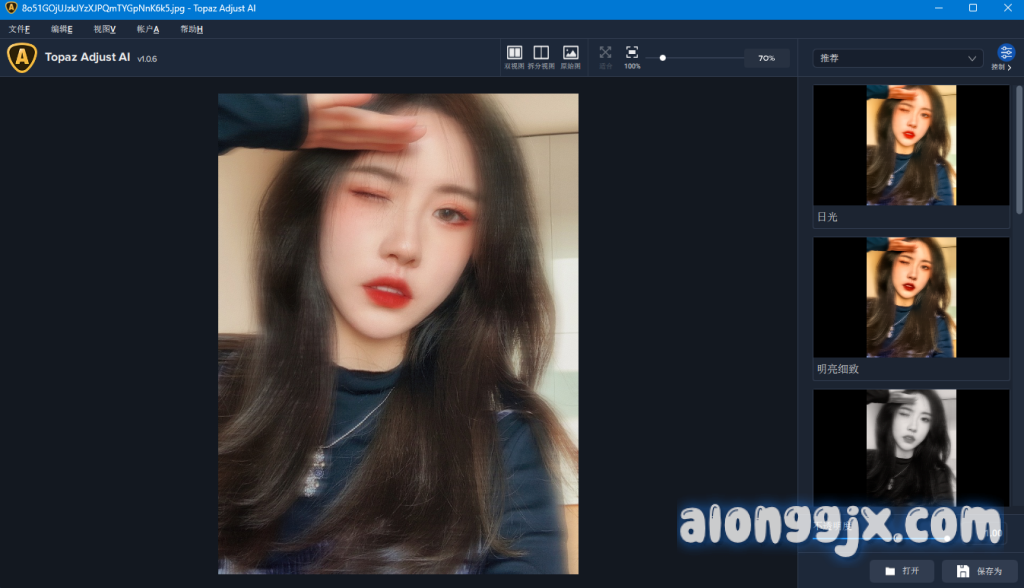Open the 视图 (View) menu

click(x=104, y=29)
